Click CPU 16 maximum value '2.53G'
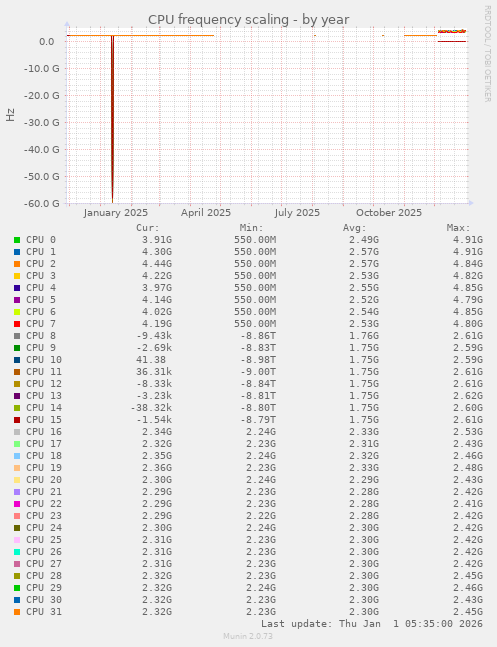The height and width of the screenshot is (647, 497). tap(468, 432)
